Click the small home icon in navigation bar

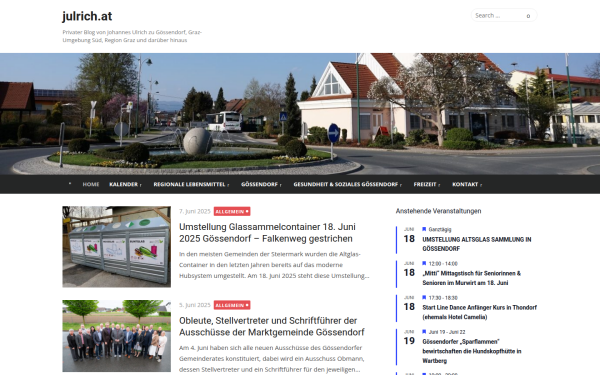click(x=70, y=184)
